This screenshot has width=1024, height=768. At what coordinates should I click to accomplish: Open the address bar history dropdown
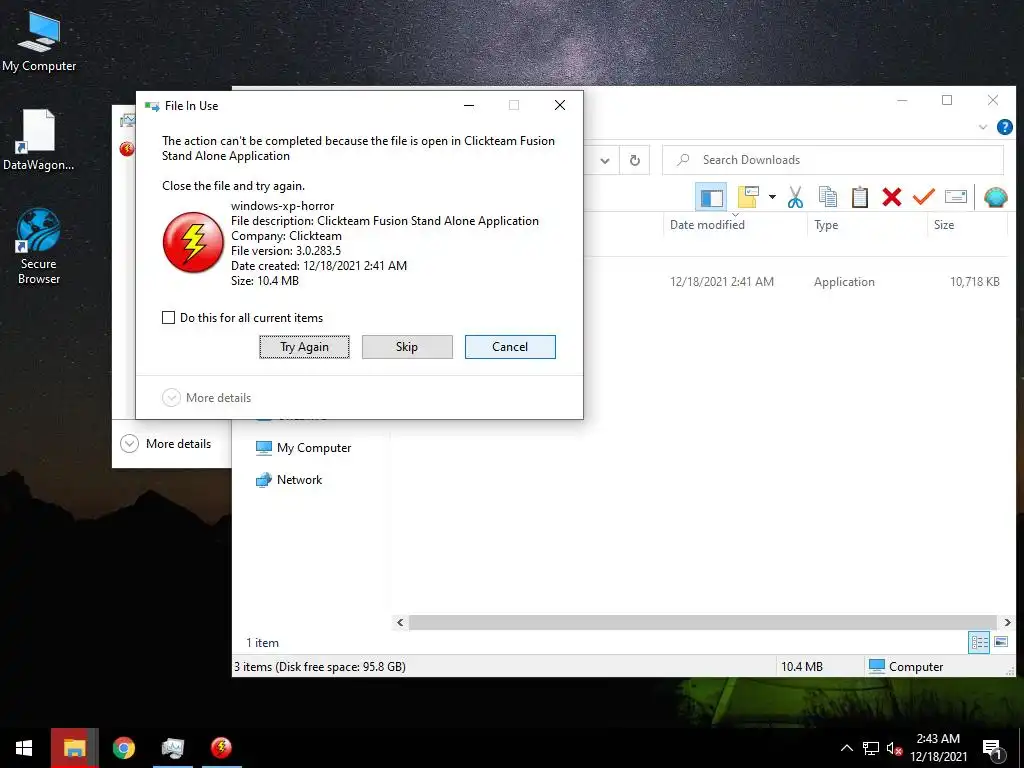click(605, 161)
